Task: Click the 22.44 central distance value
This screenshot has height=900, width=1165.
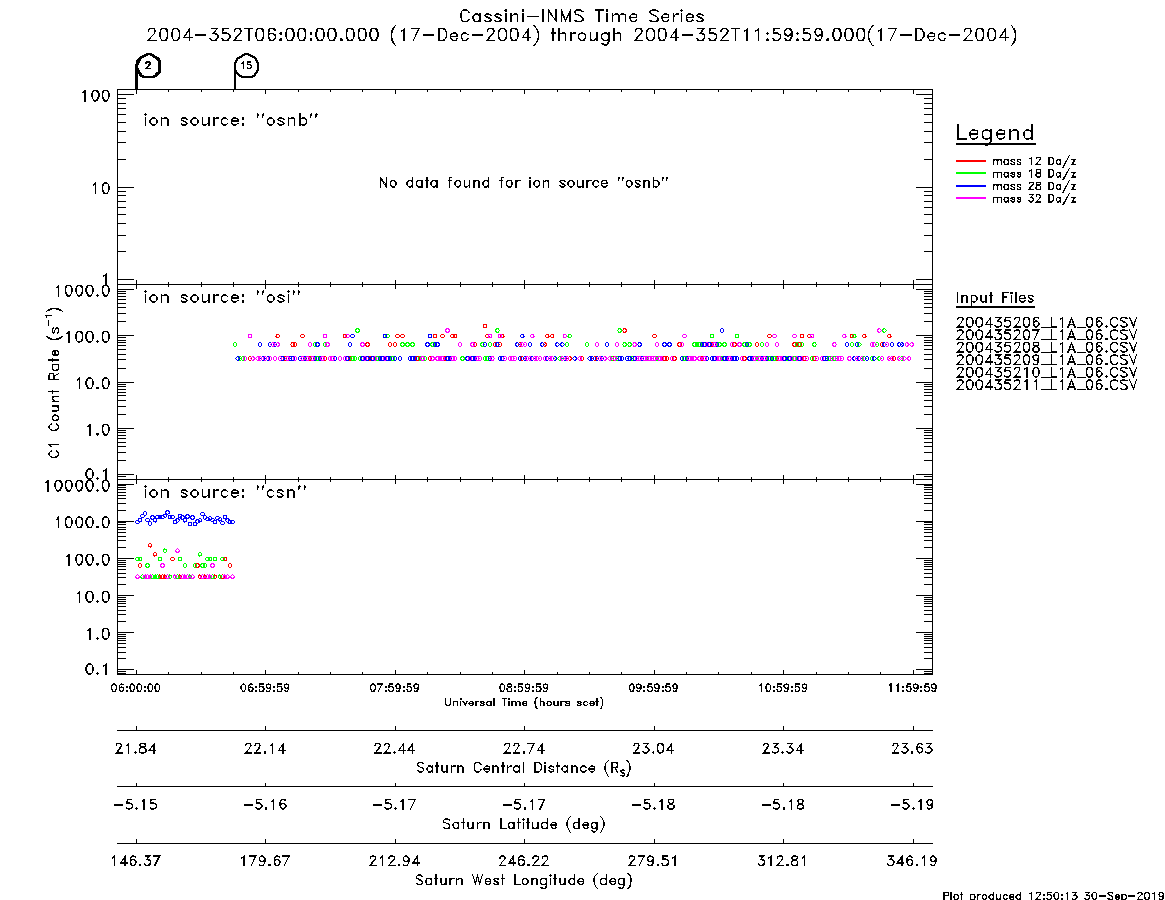Action: point(395,748)
